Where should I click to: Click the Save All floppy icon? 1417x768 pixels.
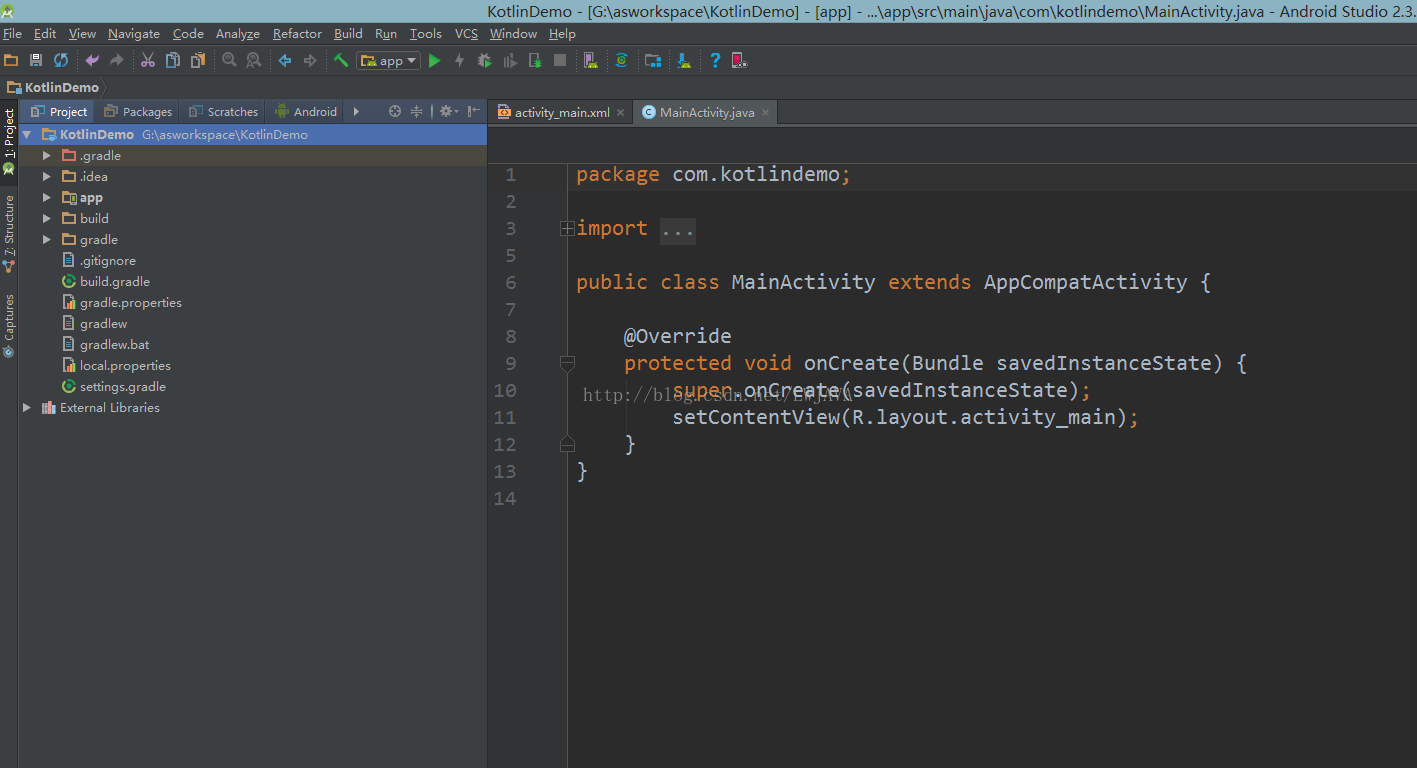coord(36,61)
